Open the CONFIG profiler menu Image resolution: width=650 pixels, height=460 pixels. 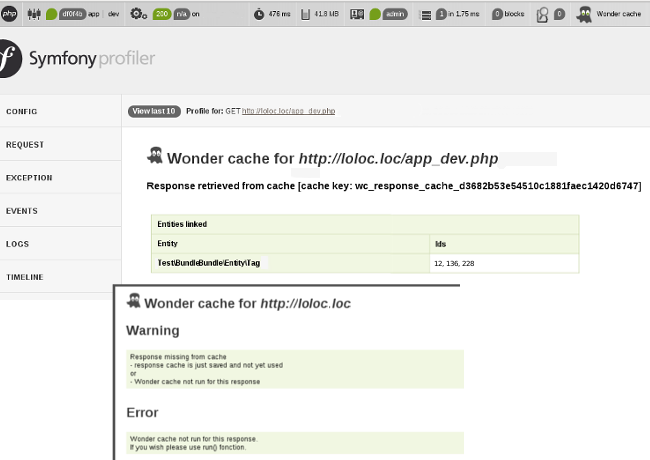[x=61, y=111]
